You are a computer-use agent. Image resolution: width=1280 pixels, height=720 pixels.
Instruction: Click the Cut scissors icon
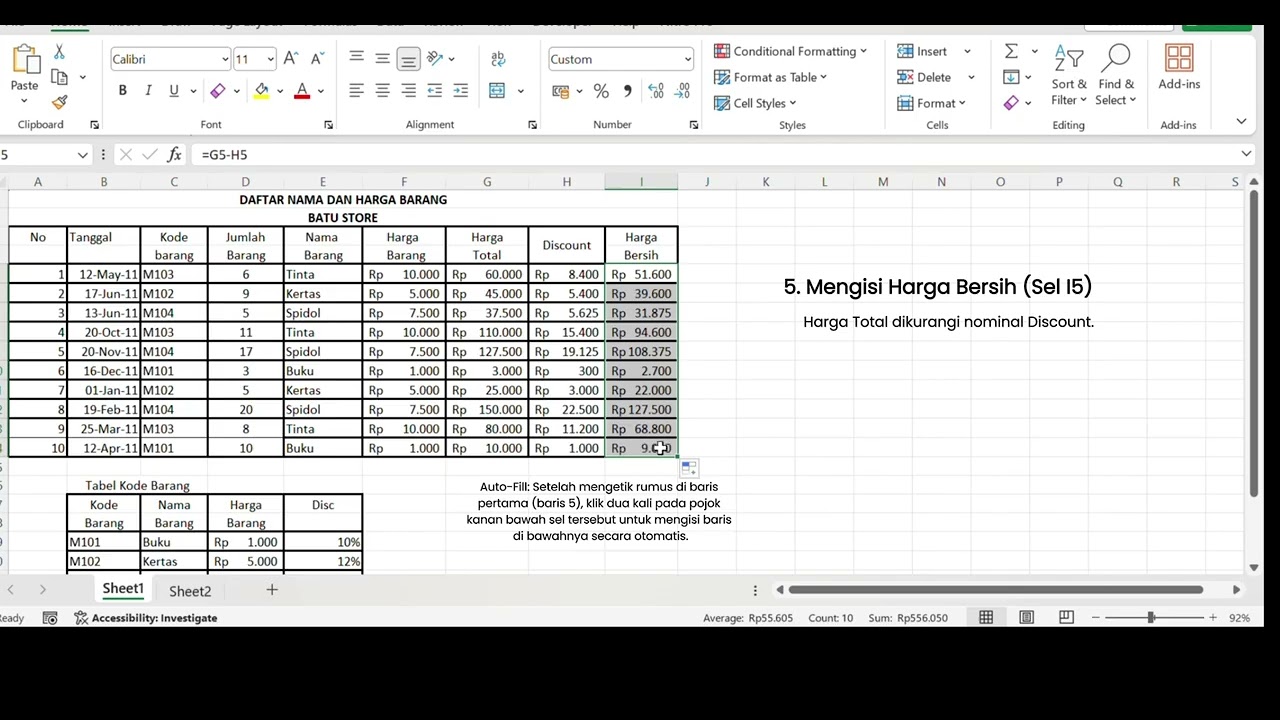pos(59,52)
